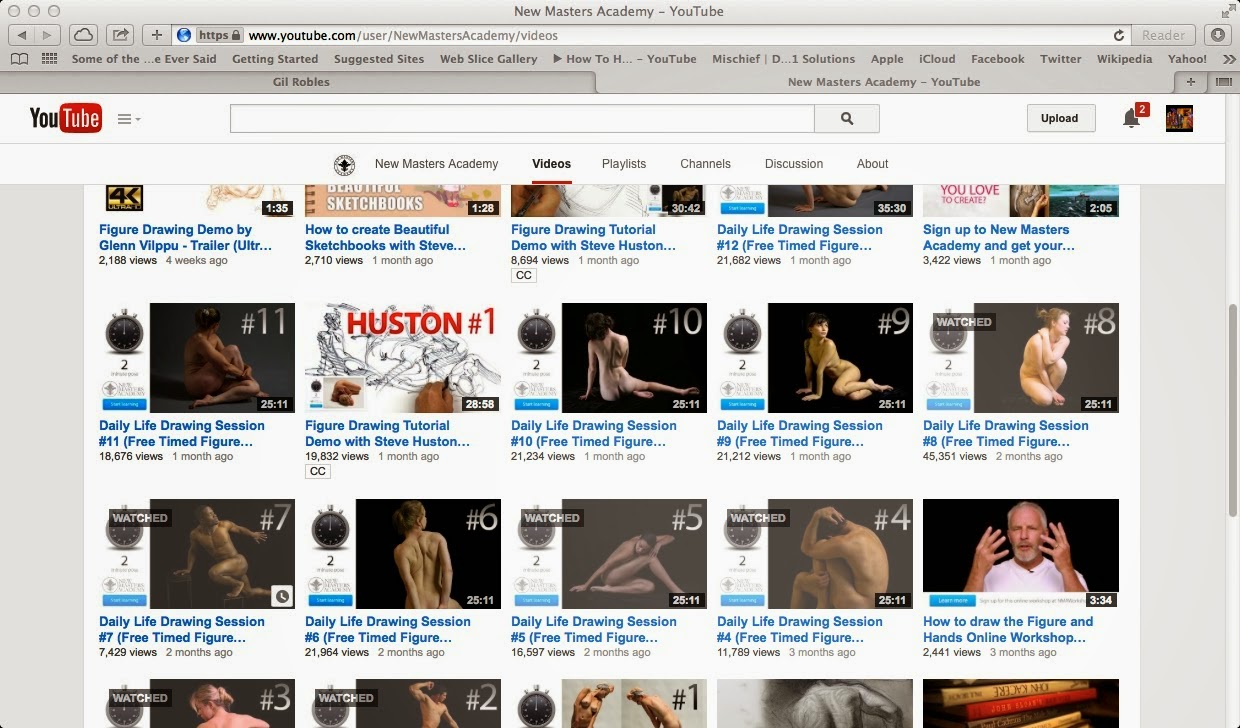Click the YouTube search field
Image resolution: width=1240 pixels, height=728 pixels.
point(522,118)
